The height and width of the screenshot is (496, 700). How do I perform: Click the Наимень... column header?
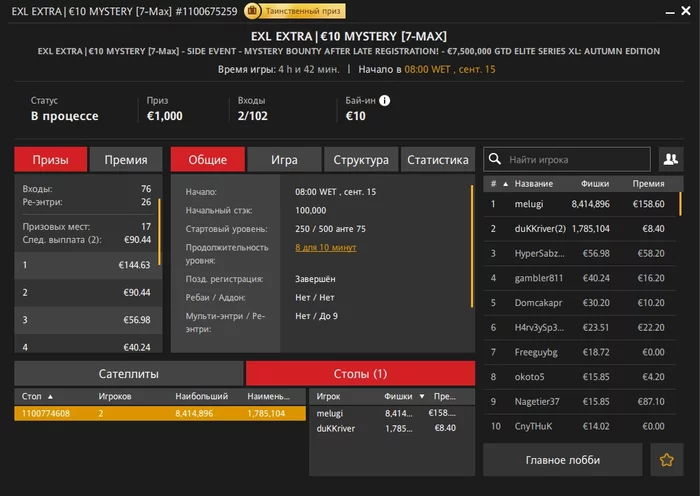(268, 396)
